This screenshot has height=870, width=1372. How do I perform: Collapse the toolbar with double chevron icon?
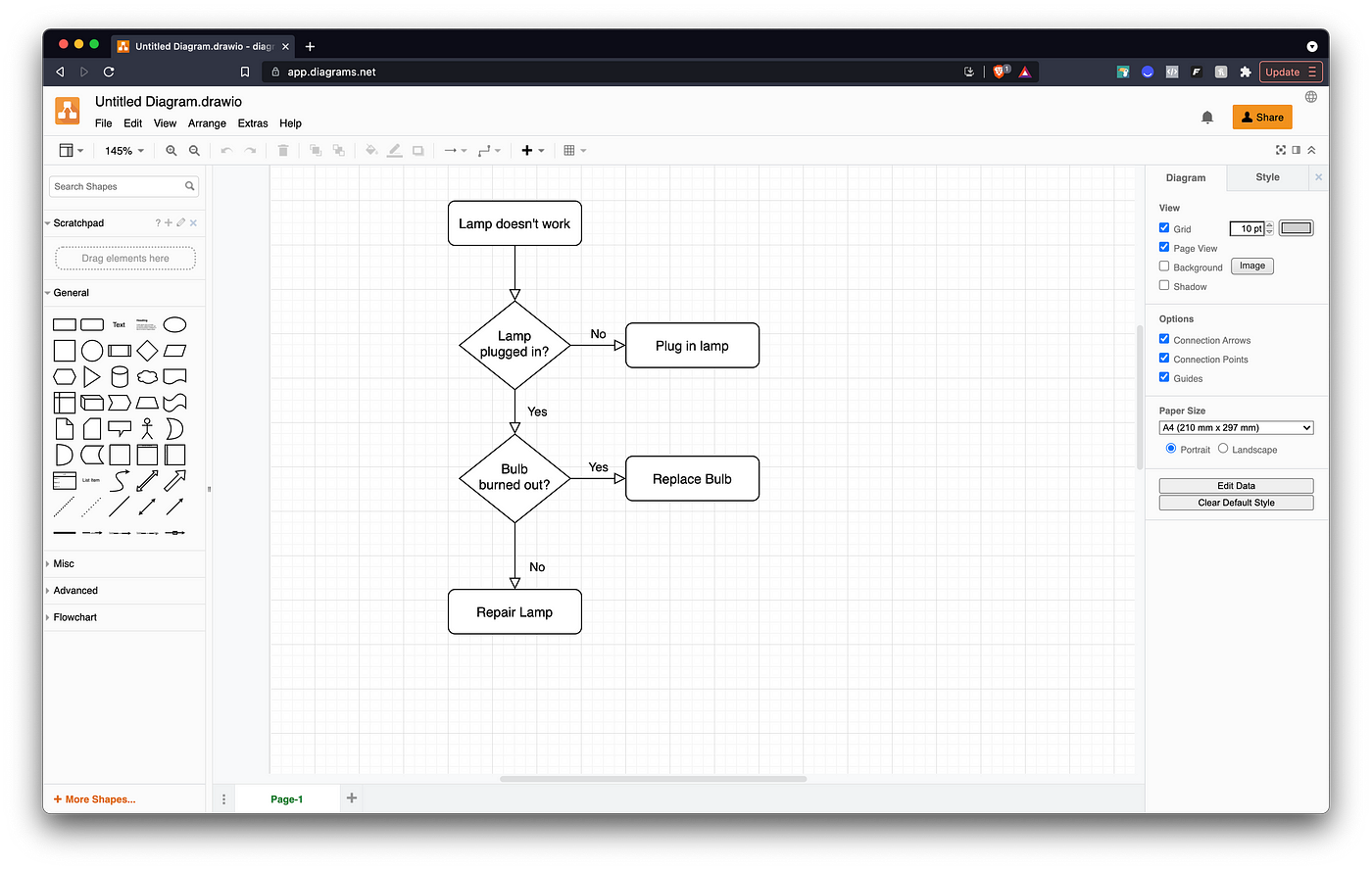[1311, 150]
